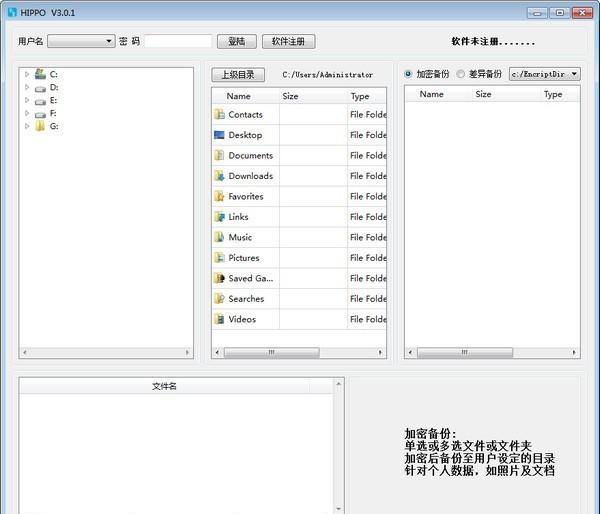The width and height of the screenshot is (600, 514).
Task: Select the G: folder icon
Action: pos(40,126)
